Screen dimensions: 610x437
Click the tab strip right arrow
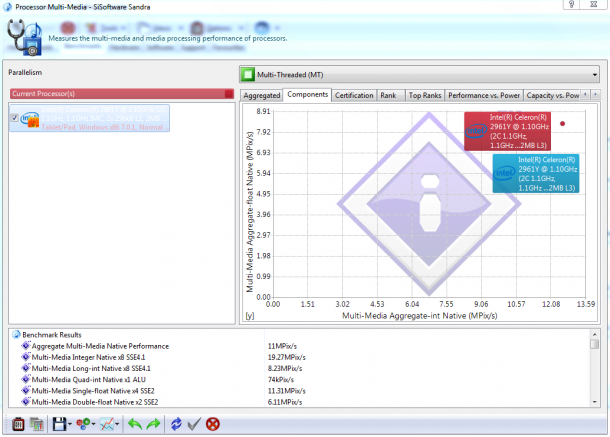click(595, 95)
